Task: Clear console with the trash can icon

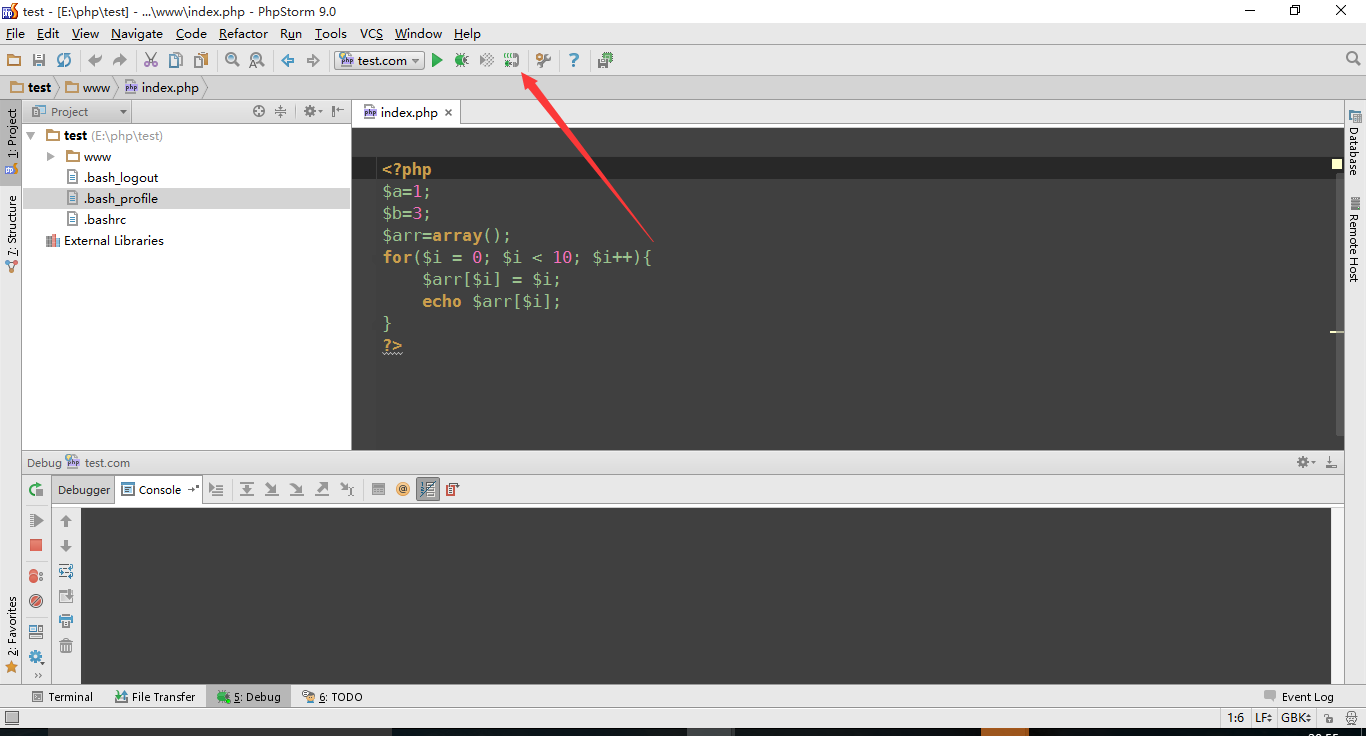Action: coord(66,646)
